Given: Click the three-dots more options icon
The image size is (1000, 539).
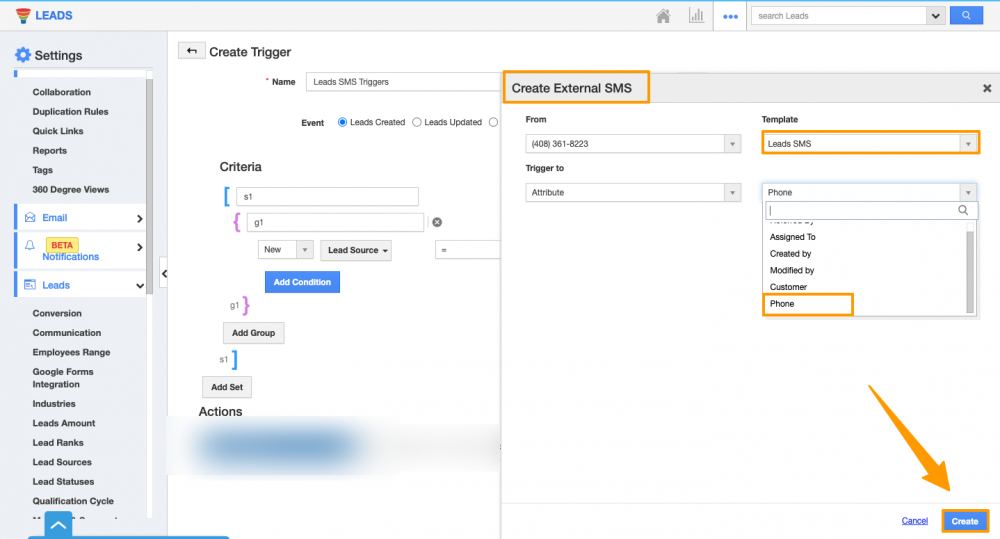Looking at the screenshot, I should [x=730, y=16].
